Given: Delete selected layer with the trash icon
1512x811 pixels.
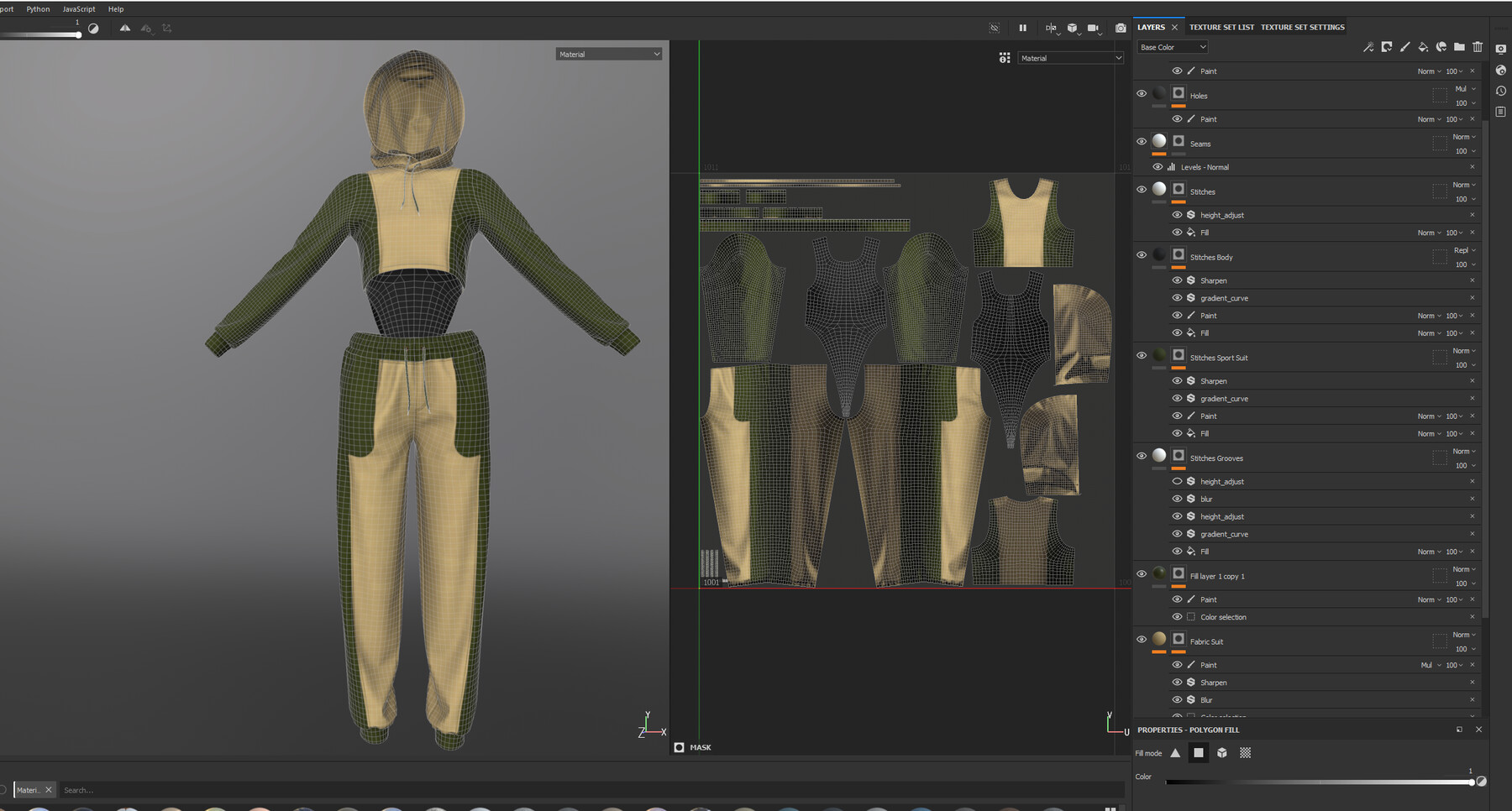Looking at the screenshot, I should 1478,47.
